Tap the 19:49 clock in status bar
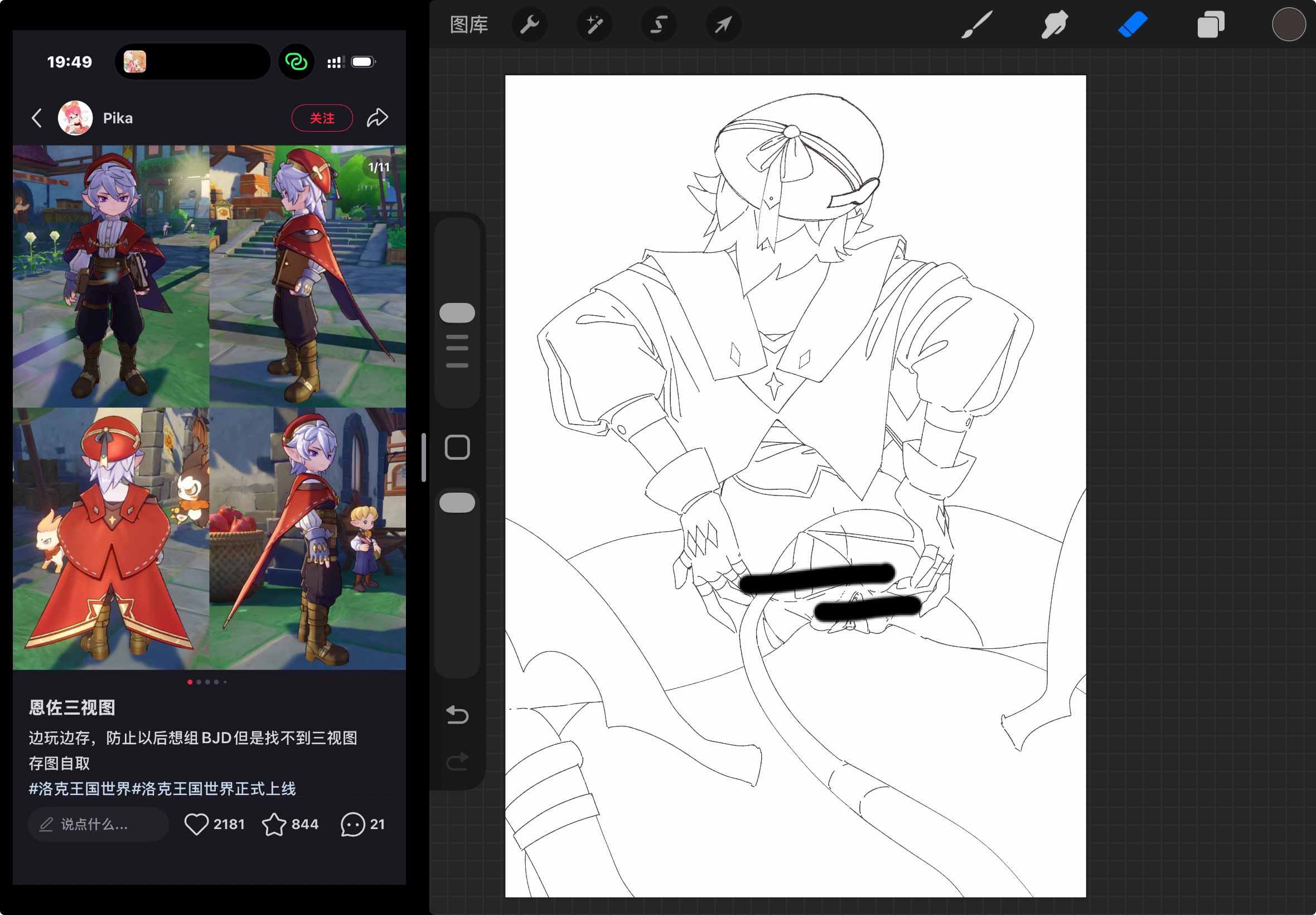Image resolution: width=1316 pixels, height=915 pixels. pyautogui.click(x=69, y=61)
